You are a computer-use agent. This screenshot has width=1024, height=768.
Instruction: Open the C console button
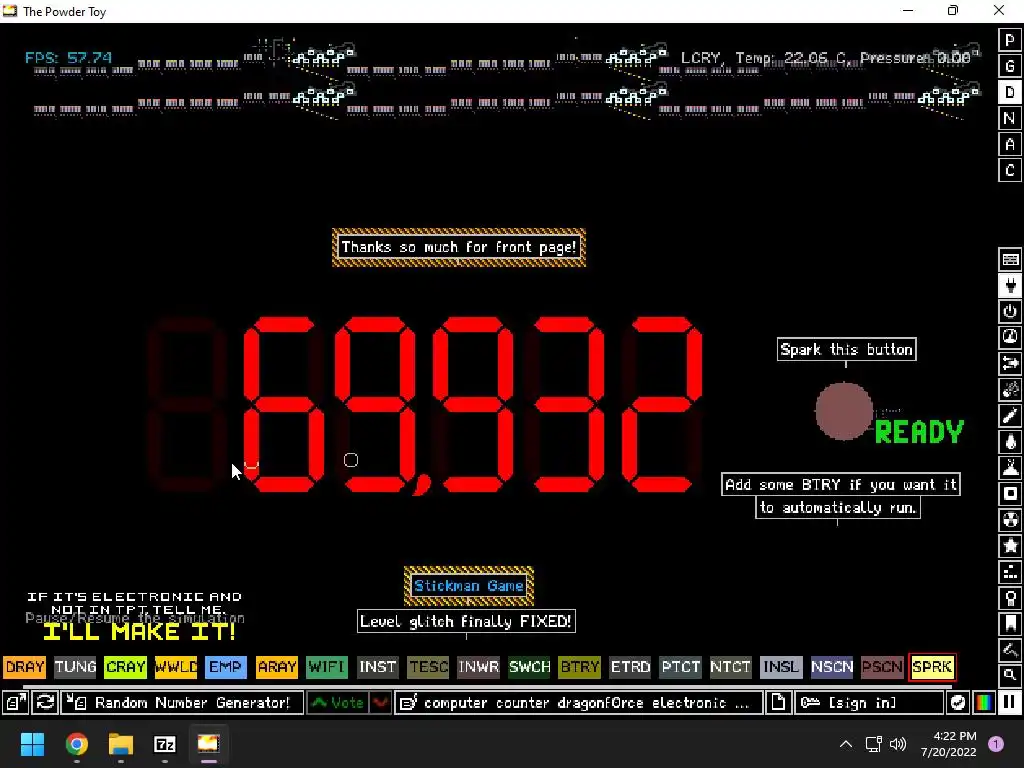coord(1010,171)
